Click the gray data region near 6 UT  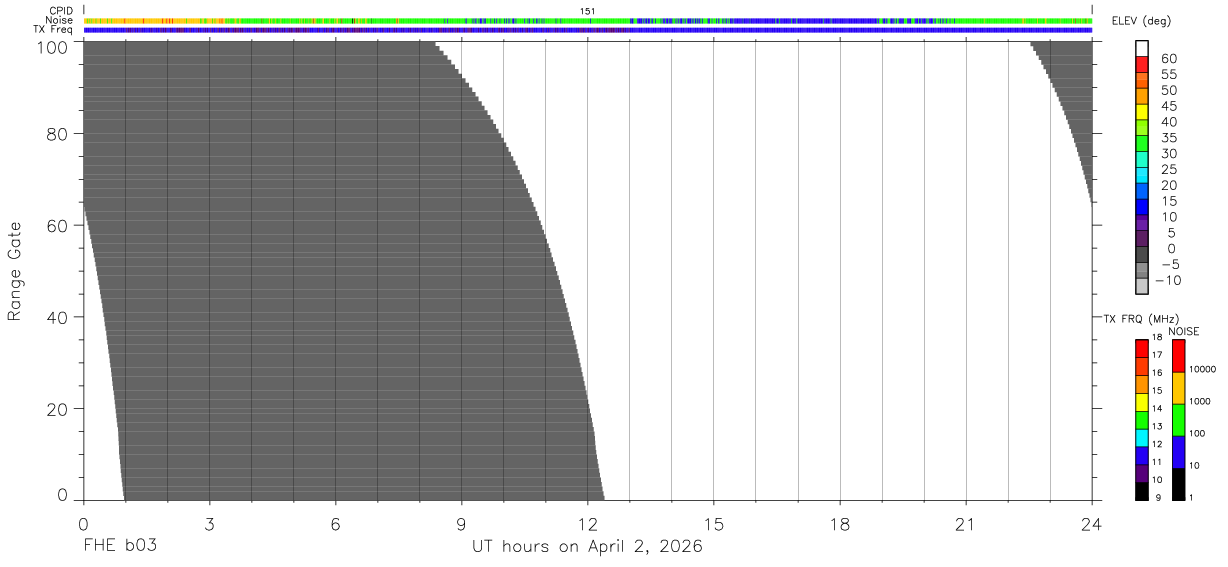tap(335, 270)
